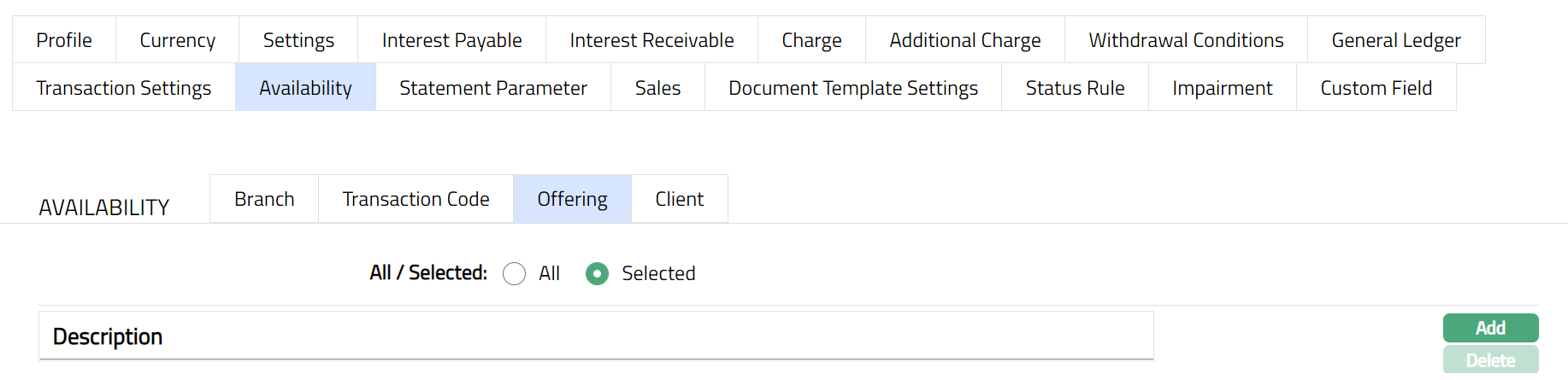Click the Description column header
The image size is (1568, 380).
pos(108,336)
